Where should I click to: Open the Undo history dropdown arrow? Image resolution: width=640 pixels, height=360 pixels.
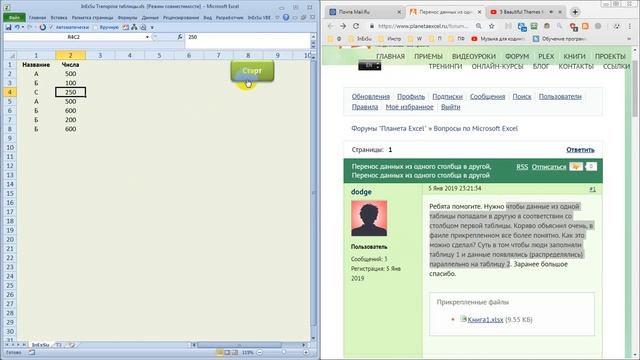pos(22,27)
